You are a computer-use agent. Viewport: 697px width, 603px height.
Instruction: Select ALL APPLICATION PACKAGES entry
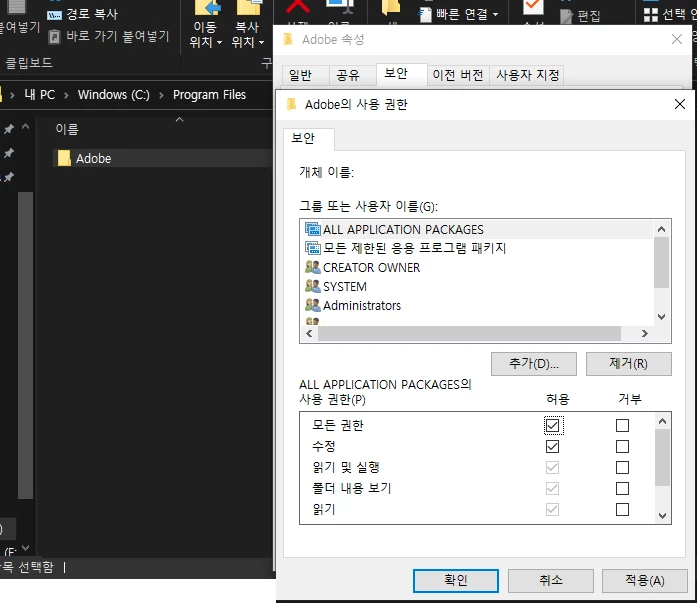click(x=477, y=229)
